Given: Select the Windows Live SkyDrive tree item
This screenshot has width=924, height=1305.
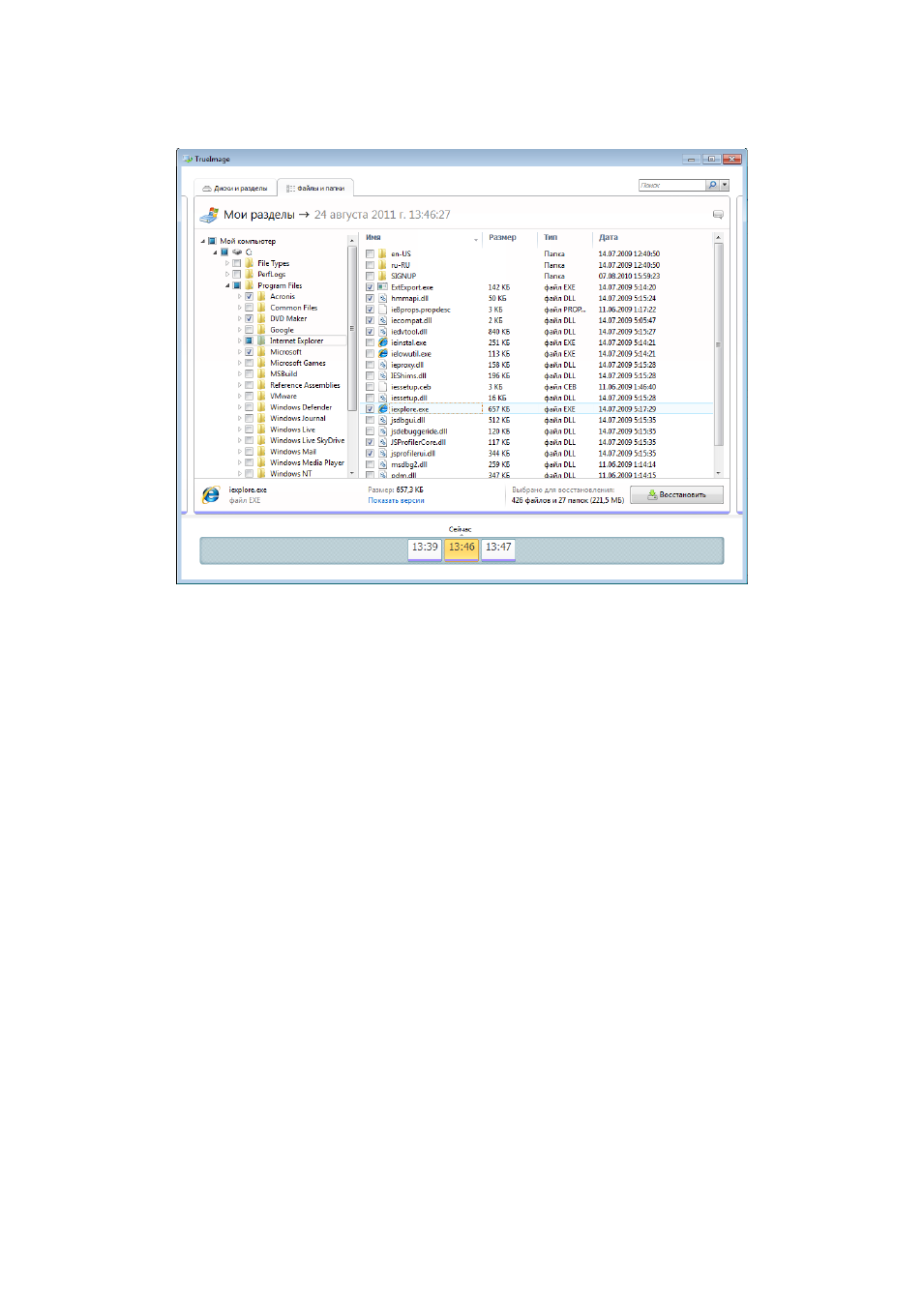Looking at the screenshot, I should 307,440.
